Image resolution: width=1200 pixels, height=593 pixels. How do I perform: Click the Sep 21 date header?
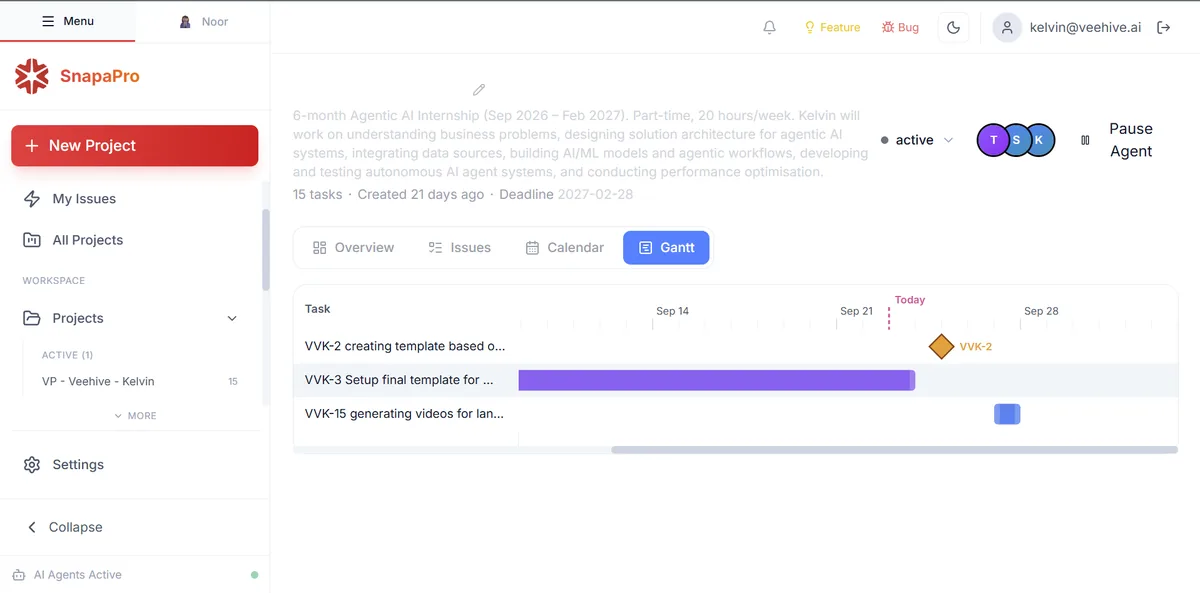click(x=856, y=311)
